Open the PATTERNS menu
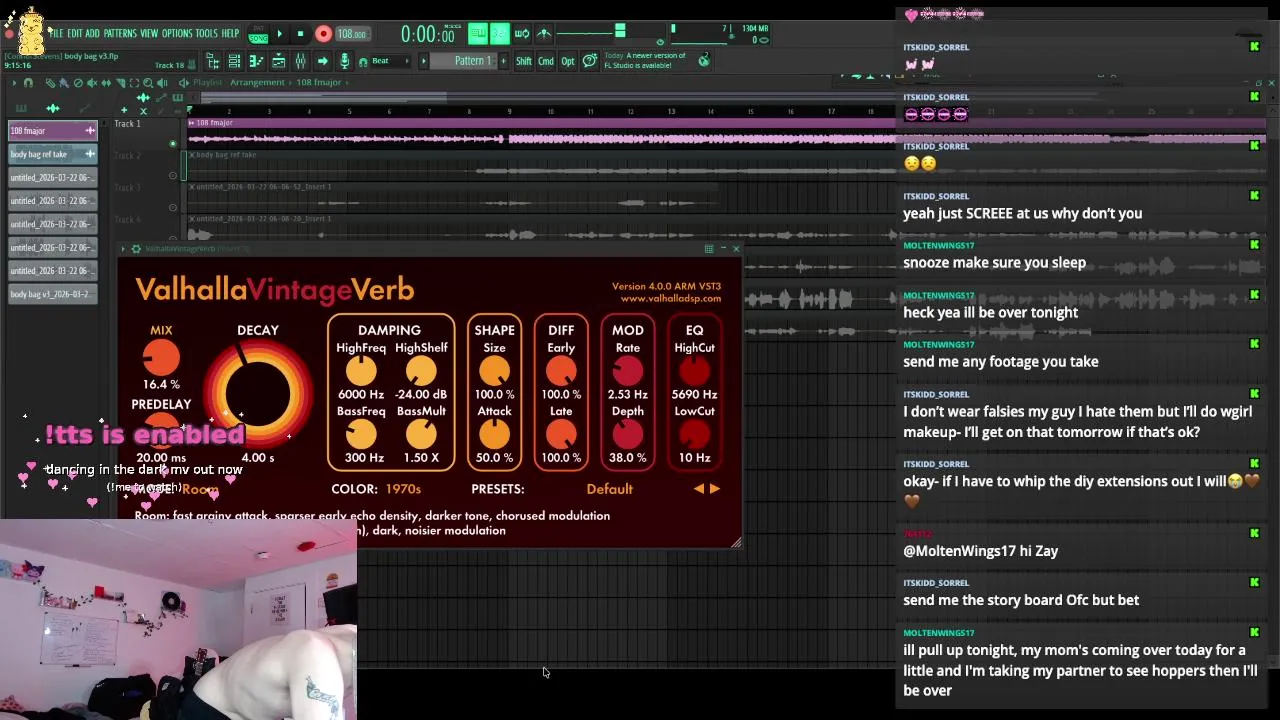Image resolution: width=1280 pixels, height=720 pixels. click(120, 34)
